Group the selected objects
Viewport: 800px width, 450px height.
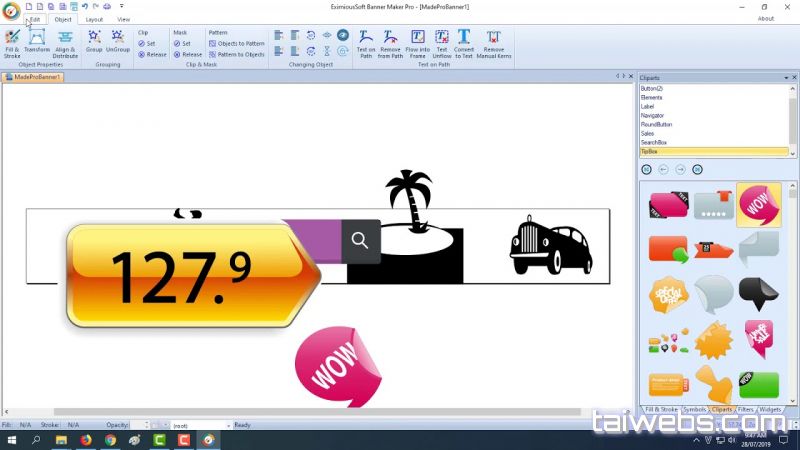point(94,40)
